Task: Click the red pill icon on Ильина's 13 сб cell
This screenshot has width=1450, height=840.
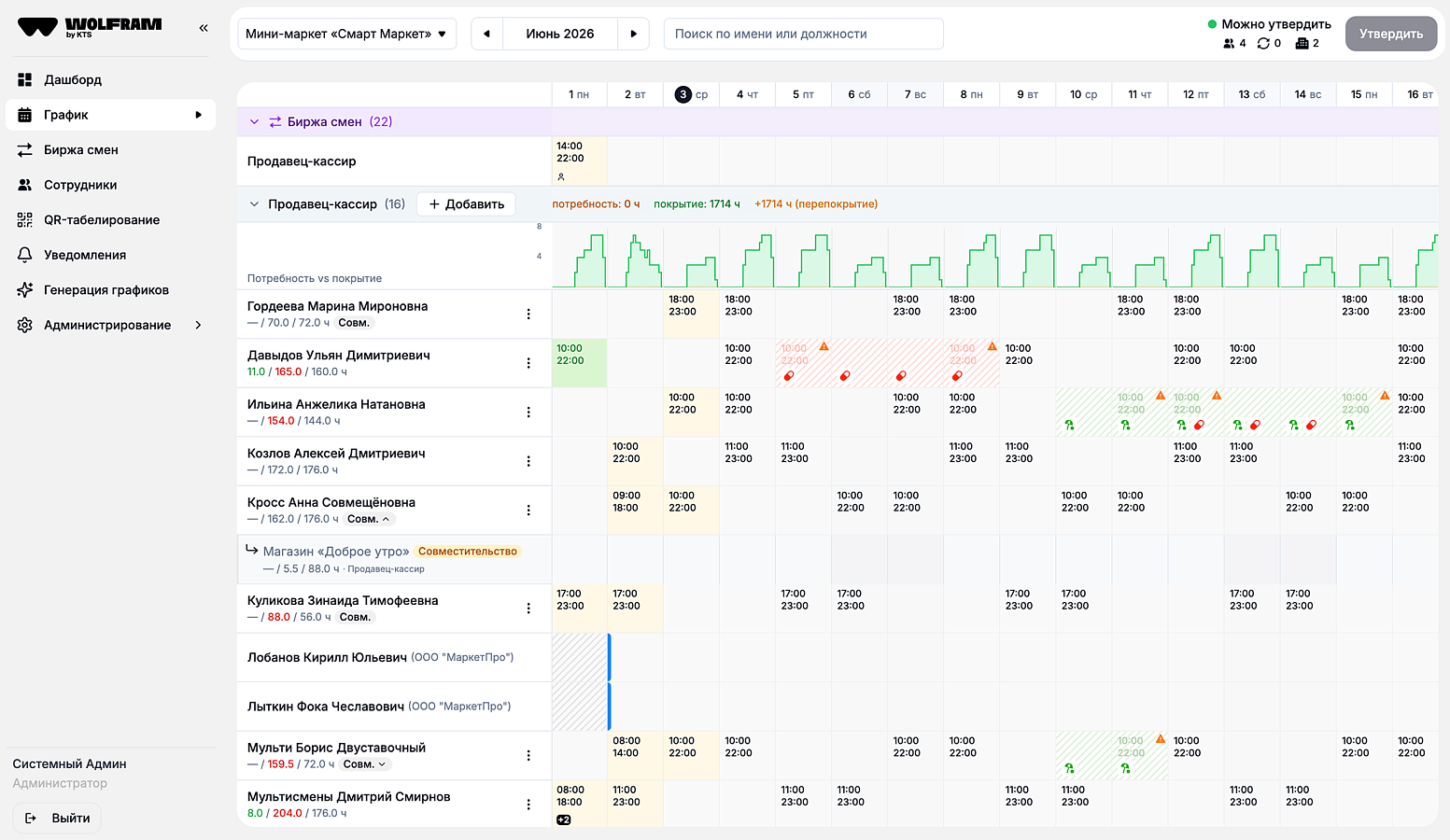Action: 1256,425
